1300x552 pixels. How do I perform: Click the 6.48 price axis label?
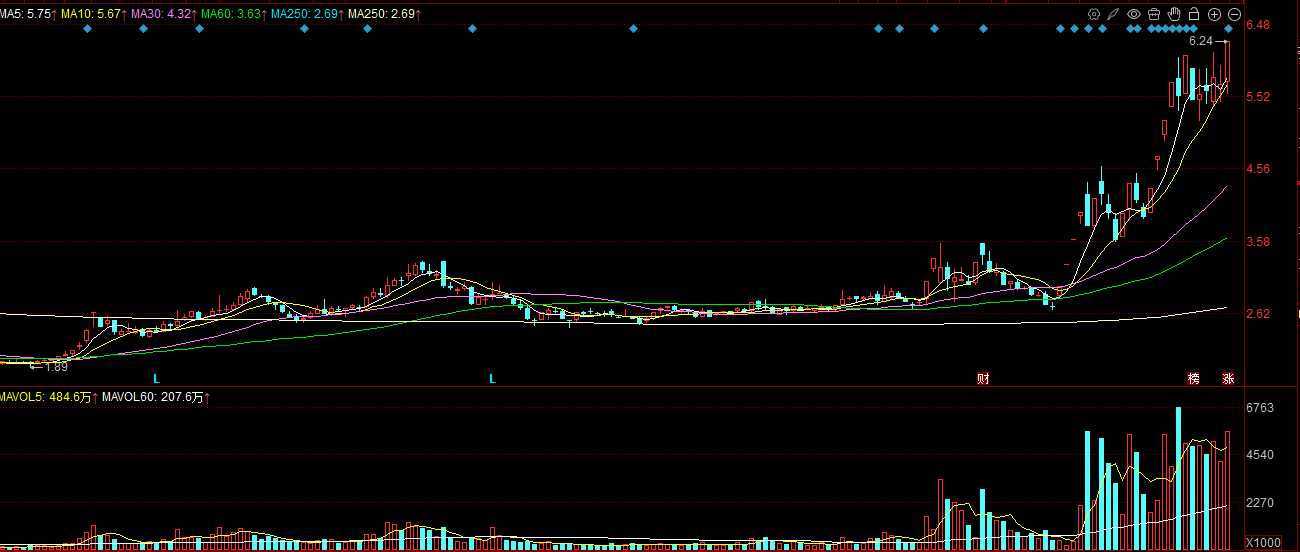tap(1257, 25)
